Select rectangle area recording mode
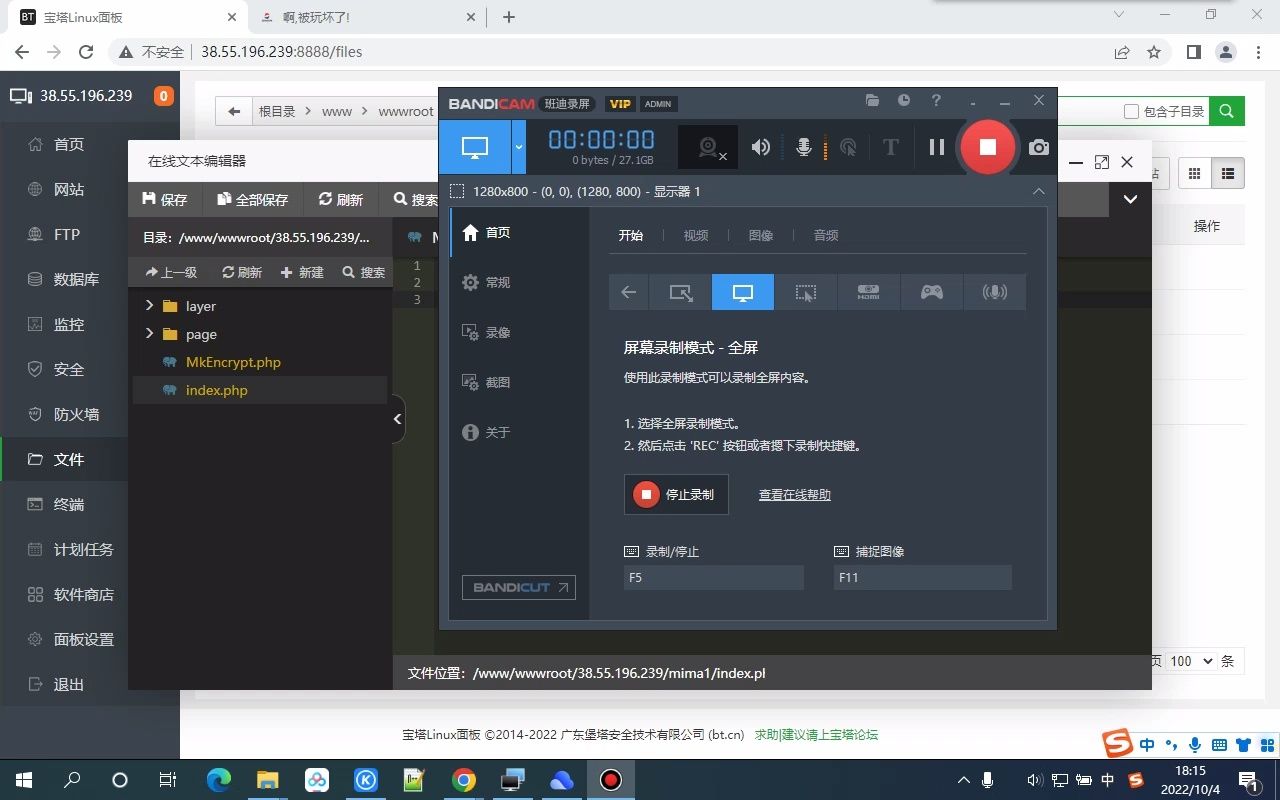 [x=680, y=292]
